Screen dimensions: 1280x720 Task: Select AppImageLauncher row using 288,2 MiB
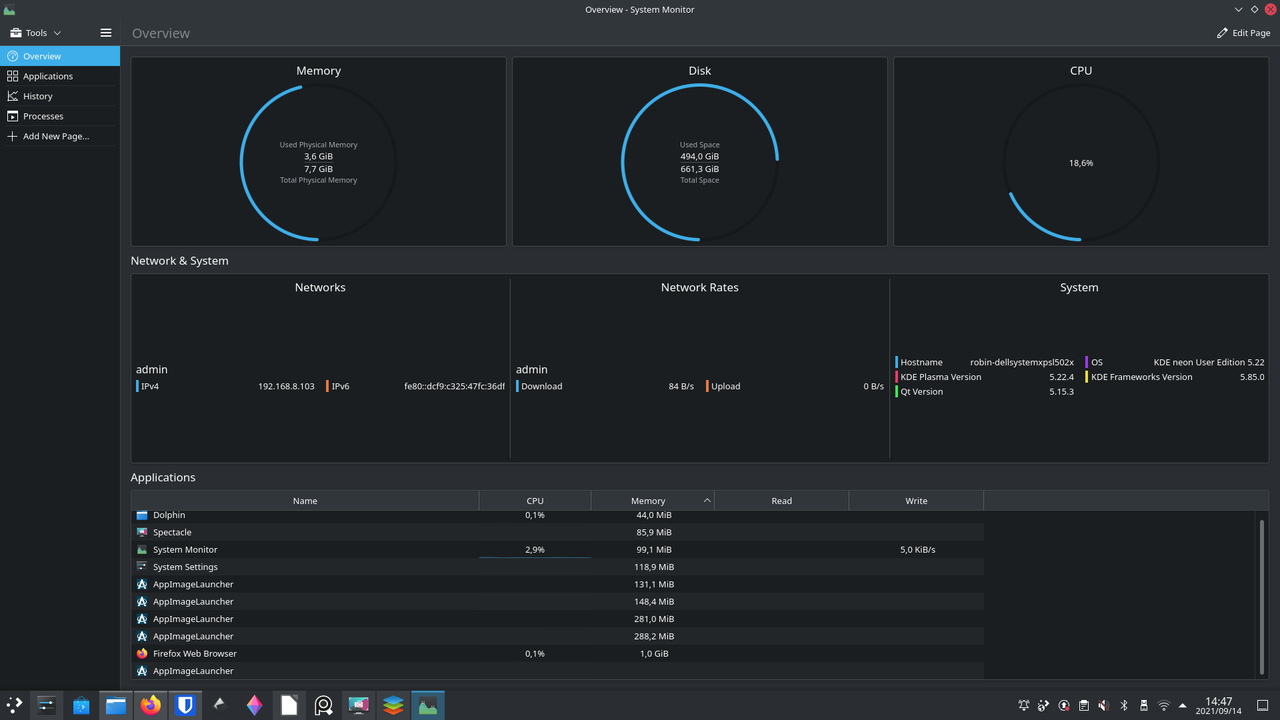coord(557,636)
